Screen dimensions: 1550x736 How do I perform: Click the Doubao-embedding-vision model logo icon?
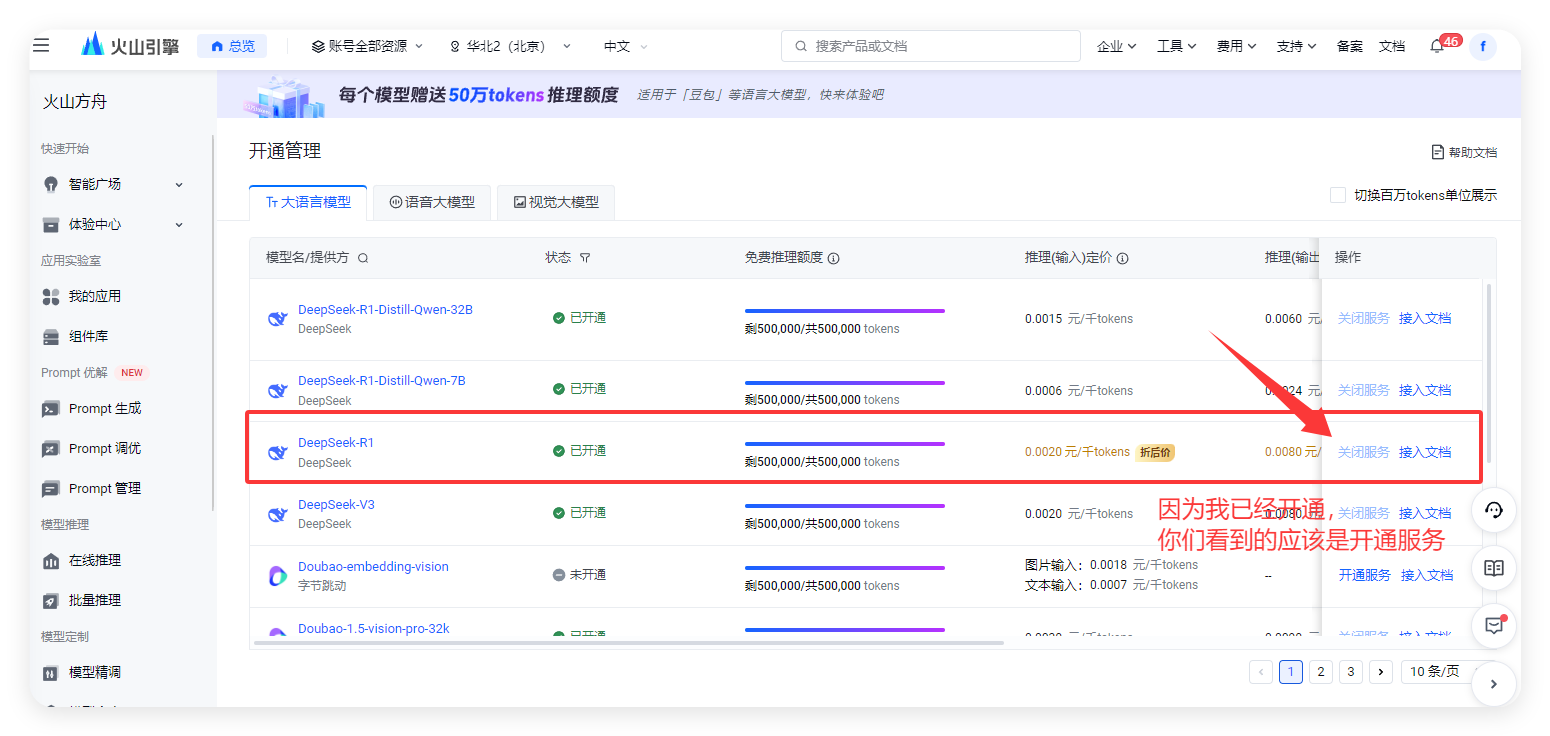point(278,576)
